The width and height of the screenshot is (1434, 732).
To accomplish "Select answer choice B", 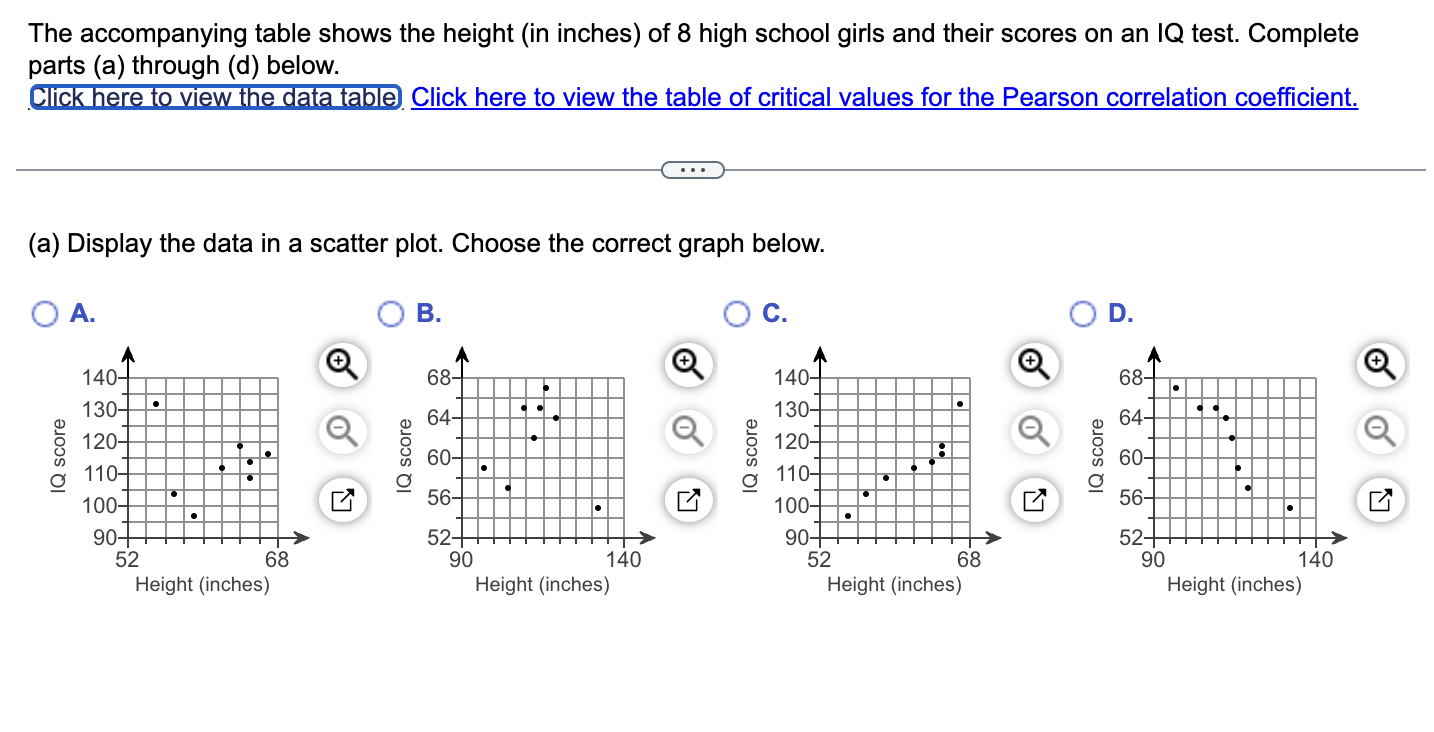I will point(391,313).
